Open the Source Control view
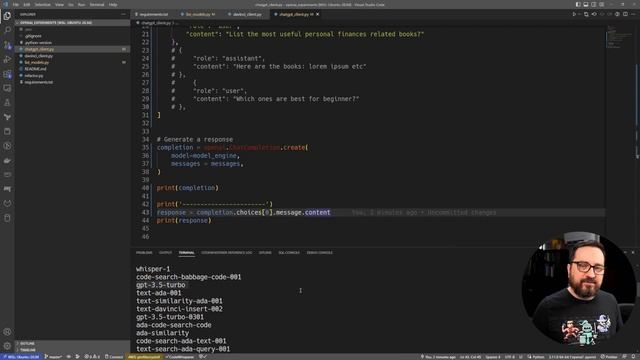 point(7,45)
